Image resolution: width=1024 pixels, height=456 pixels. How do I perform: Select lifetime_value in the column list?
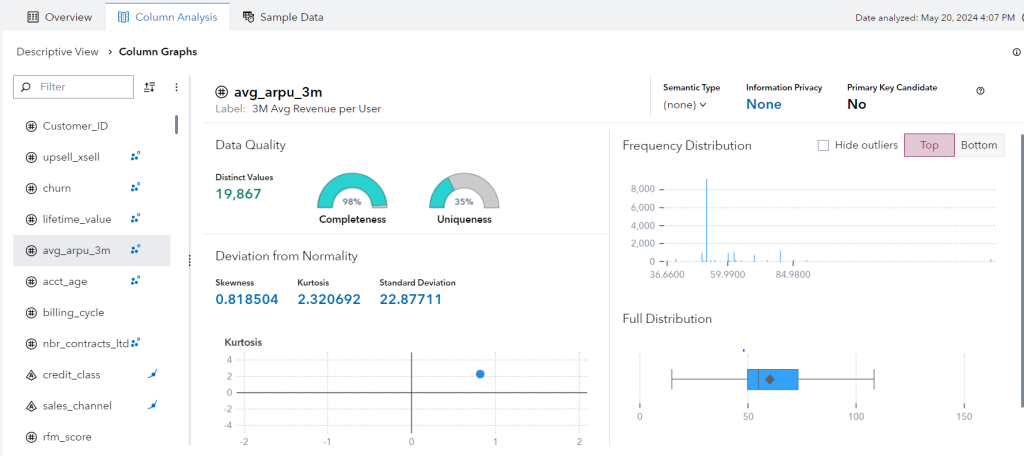76,219
